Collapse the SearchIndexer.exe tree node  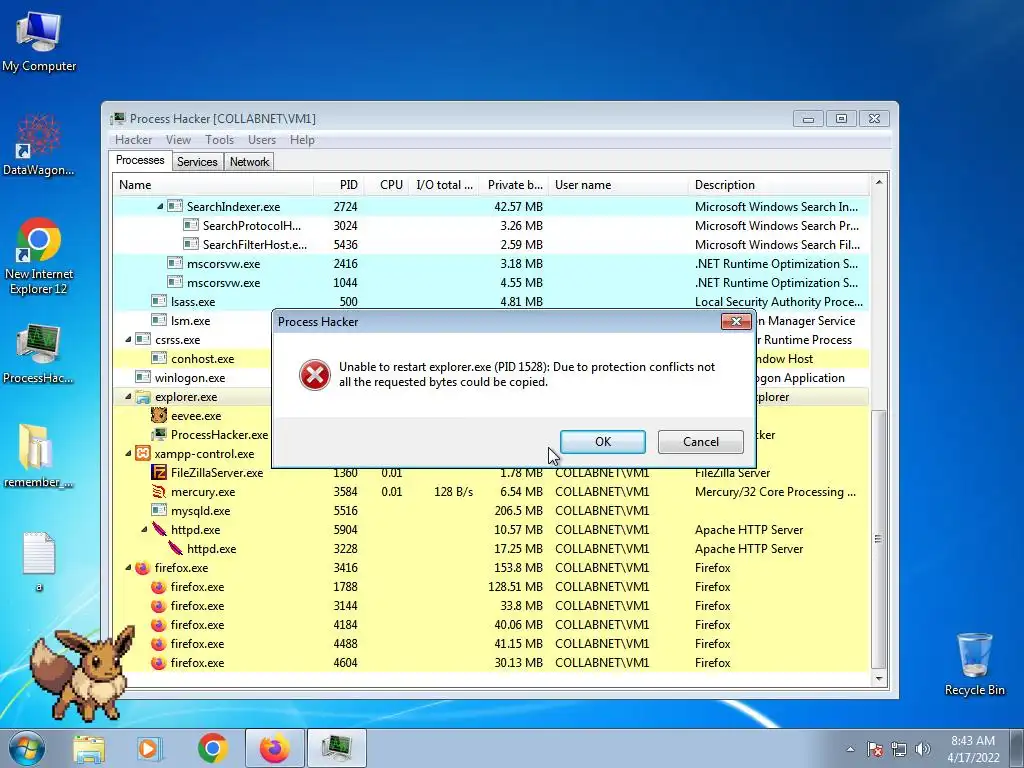[160, 206]
